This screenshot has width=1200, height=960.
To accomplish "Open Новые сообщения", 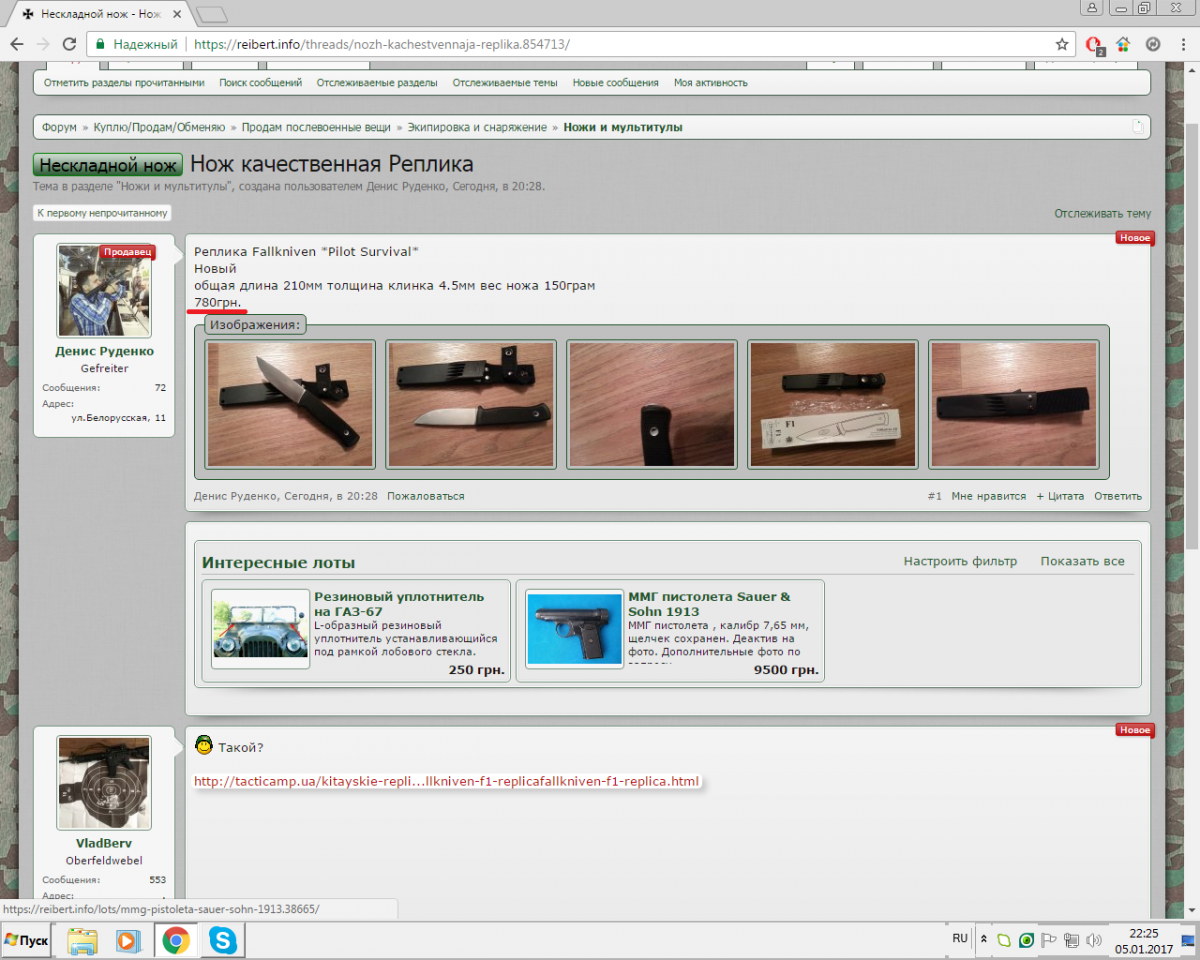I will point(615,83).
